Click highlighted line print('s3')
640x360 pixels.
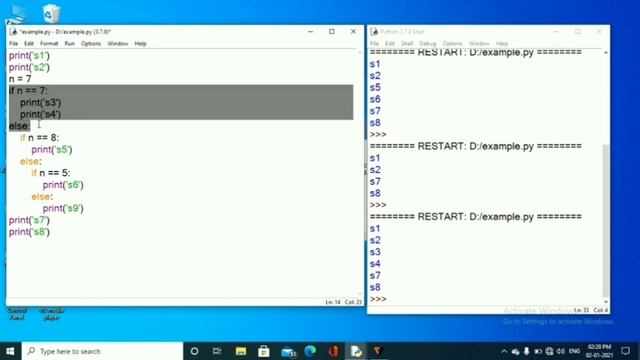(40, 102)
